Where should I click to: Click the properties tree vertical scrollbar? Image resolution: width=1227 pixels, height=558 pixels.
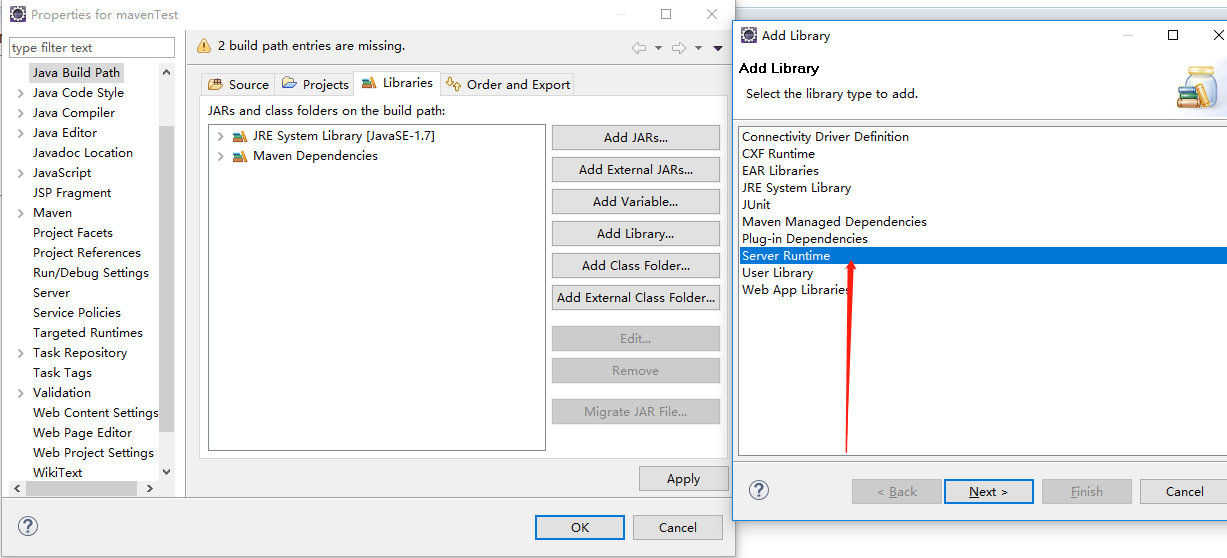pyautogui.click(x=166, y=280)
